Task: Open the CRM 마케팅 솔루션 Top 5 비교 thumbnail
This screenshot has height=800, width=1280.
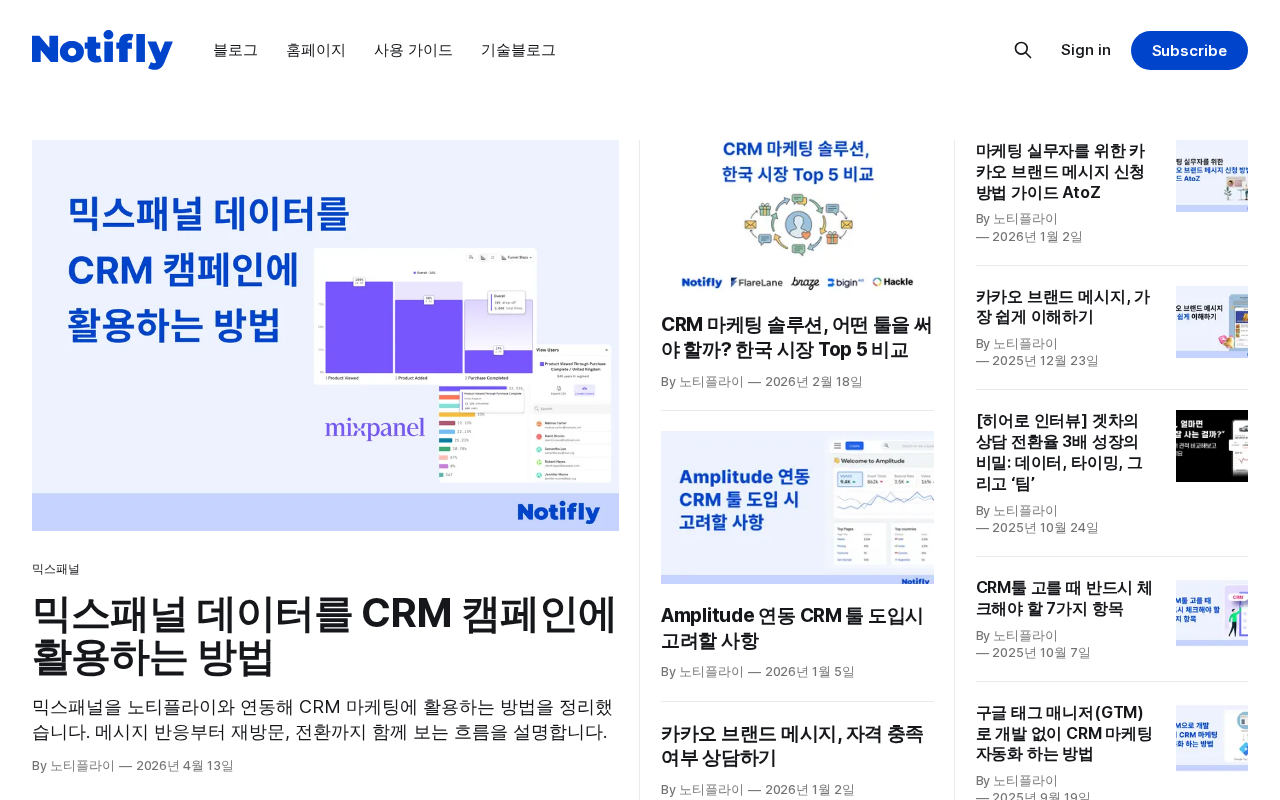Action: [797, 217]
